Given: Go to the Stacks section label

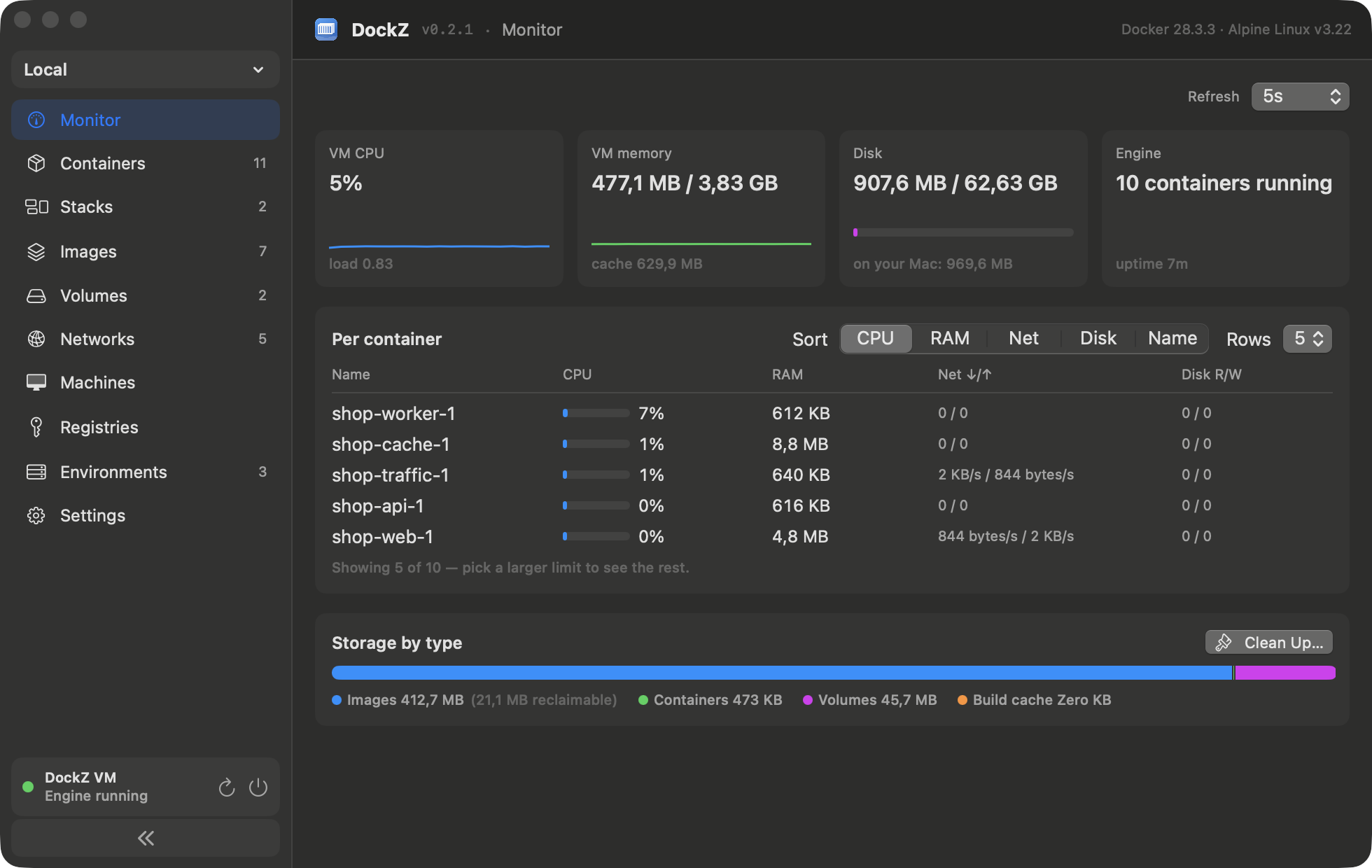Looking at the screenshot, I should click(86, 206).
